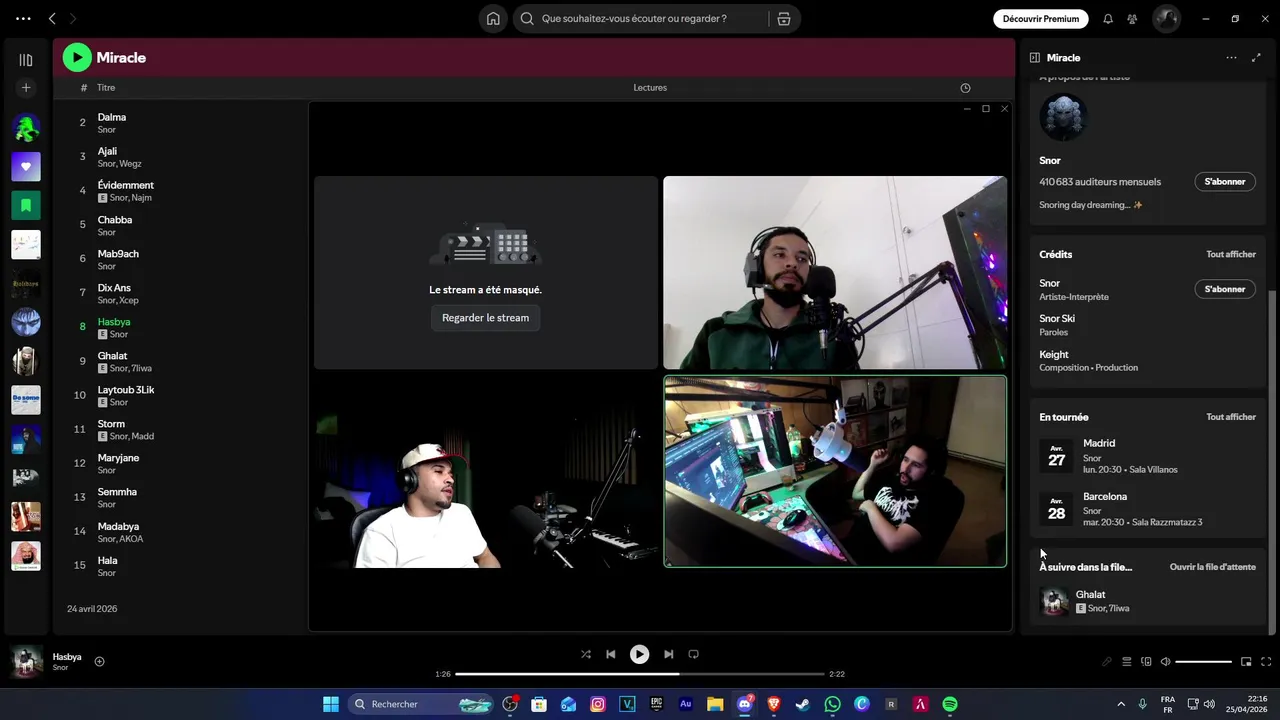The width and height of the screenshot is (1280, 720).
Task: Open friend activity icon
Action: tap(1132, 19)
